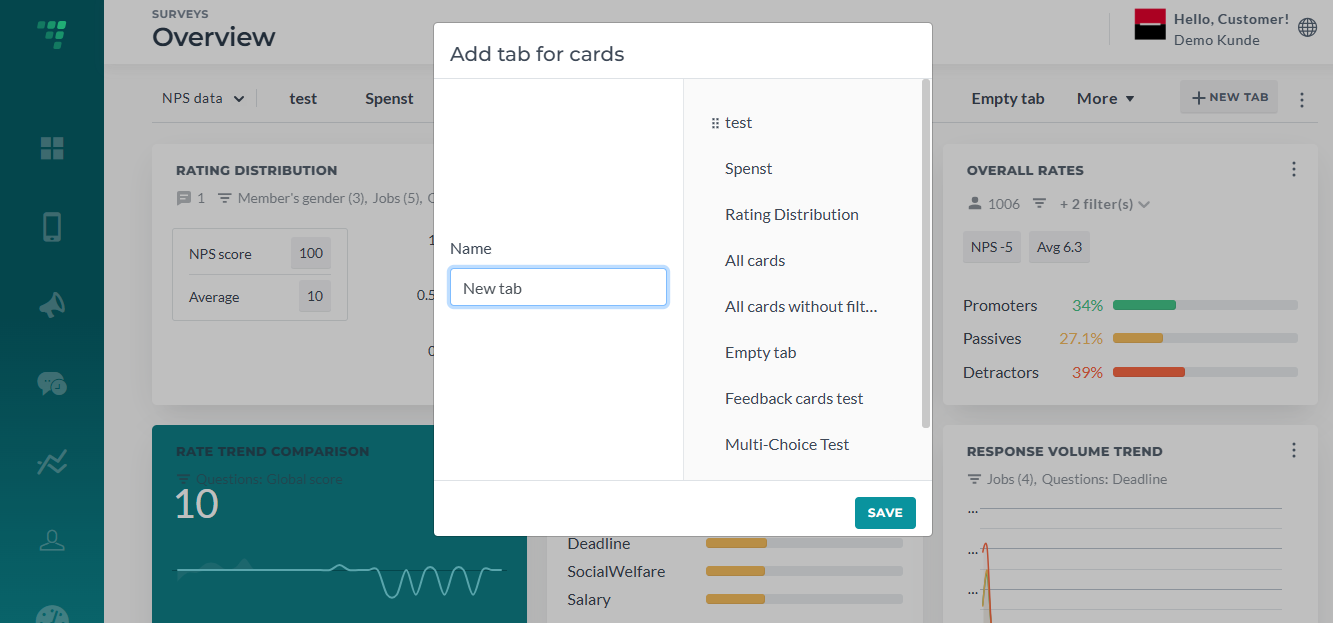Expand the + 2 filter(s) chevron
This screenshot has height=623, width=1333.
1144,204
